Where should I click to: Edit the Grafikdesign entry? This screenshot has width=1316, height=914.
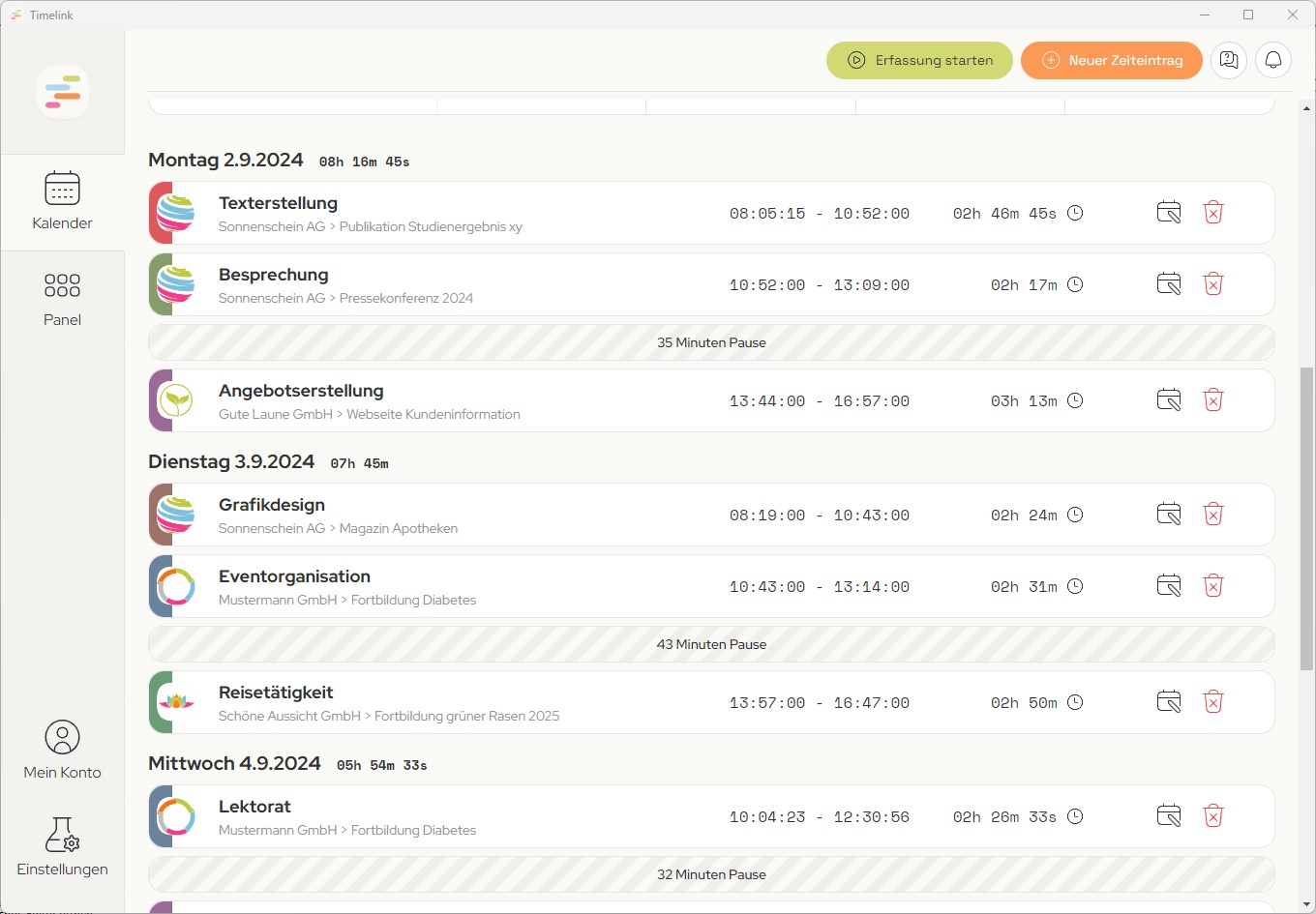[1169, 515]
